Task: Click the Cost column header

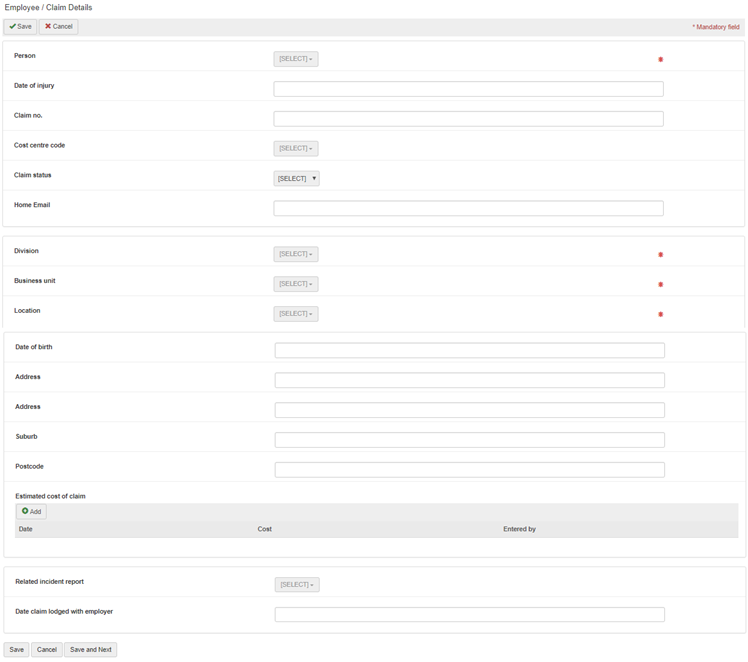Action: [x=265, y=529]
